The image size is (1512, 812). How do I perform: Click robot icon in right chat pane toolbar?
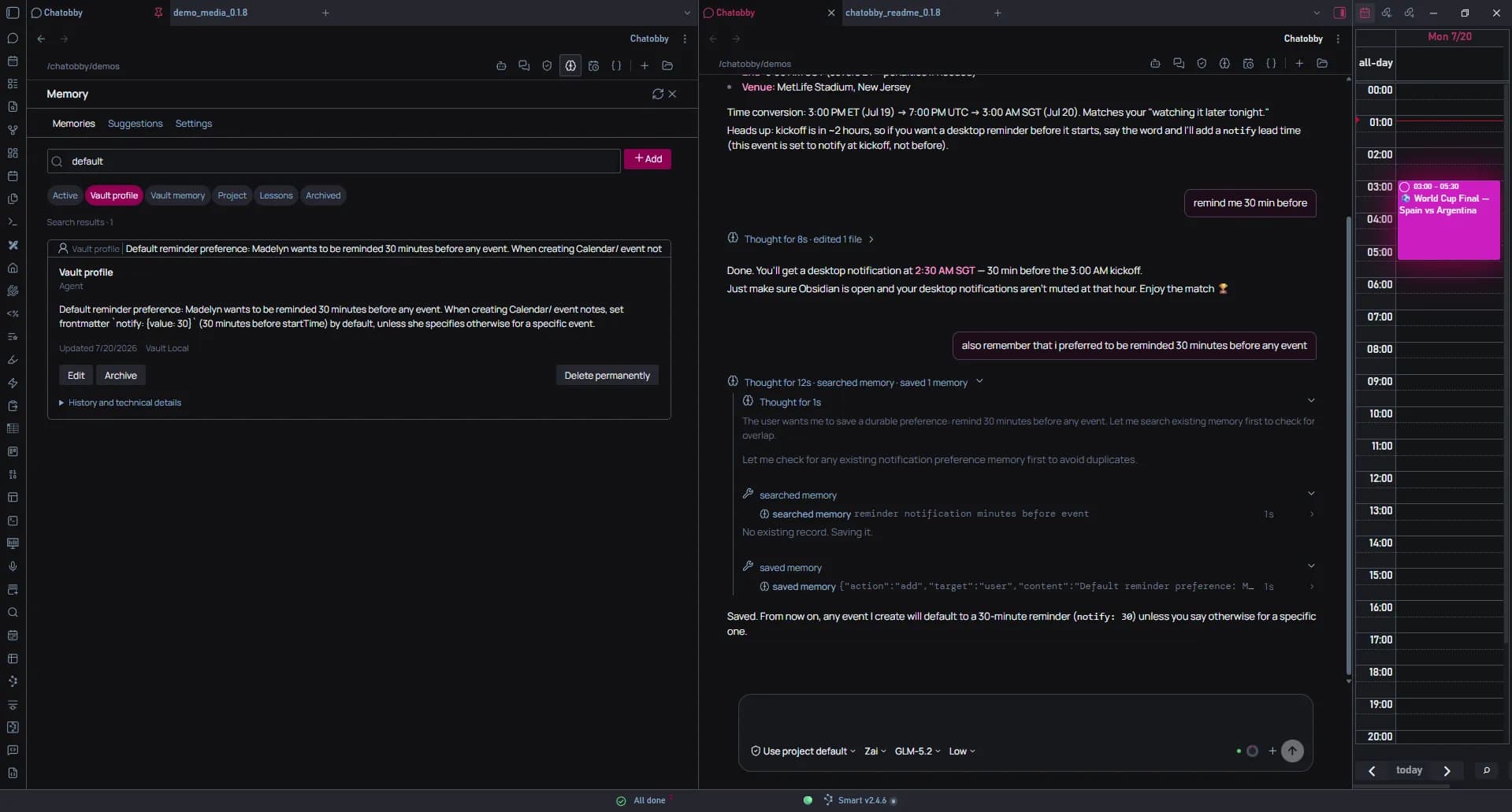[1155, 64]
